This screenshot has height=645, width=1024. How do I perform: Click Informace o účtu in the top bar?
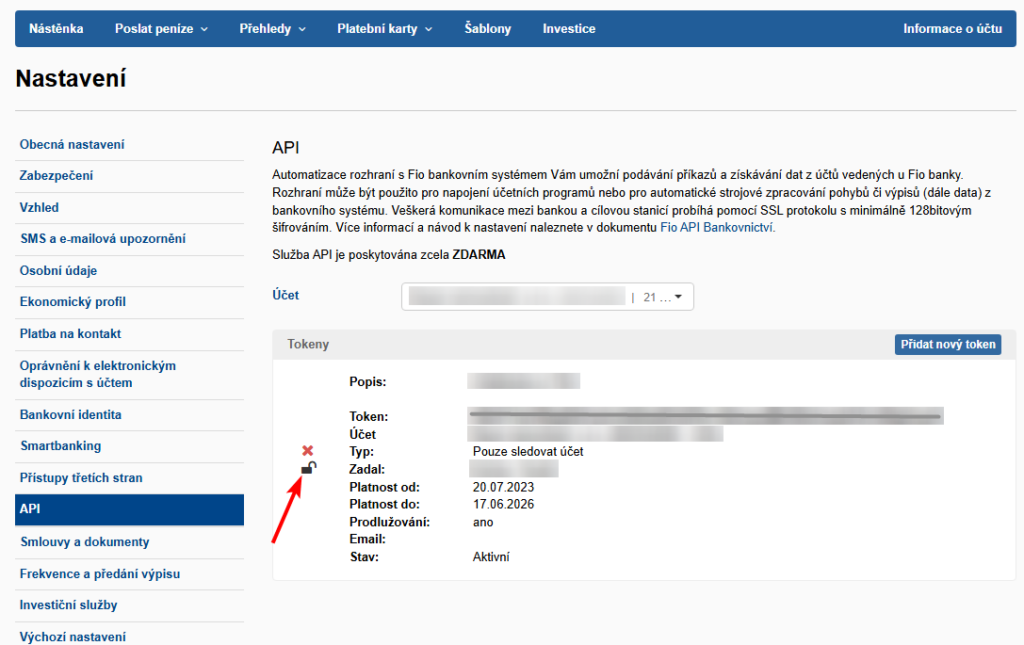coord(952,29)
